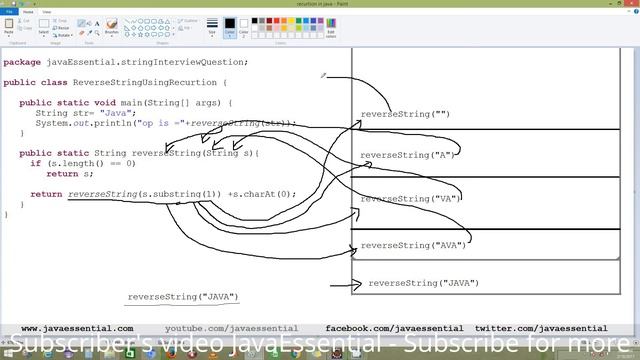This screenshot has width=640, height=360.
Task: Click the Crop command
Action: pos(60,21)
